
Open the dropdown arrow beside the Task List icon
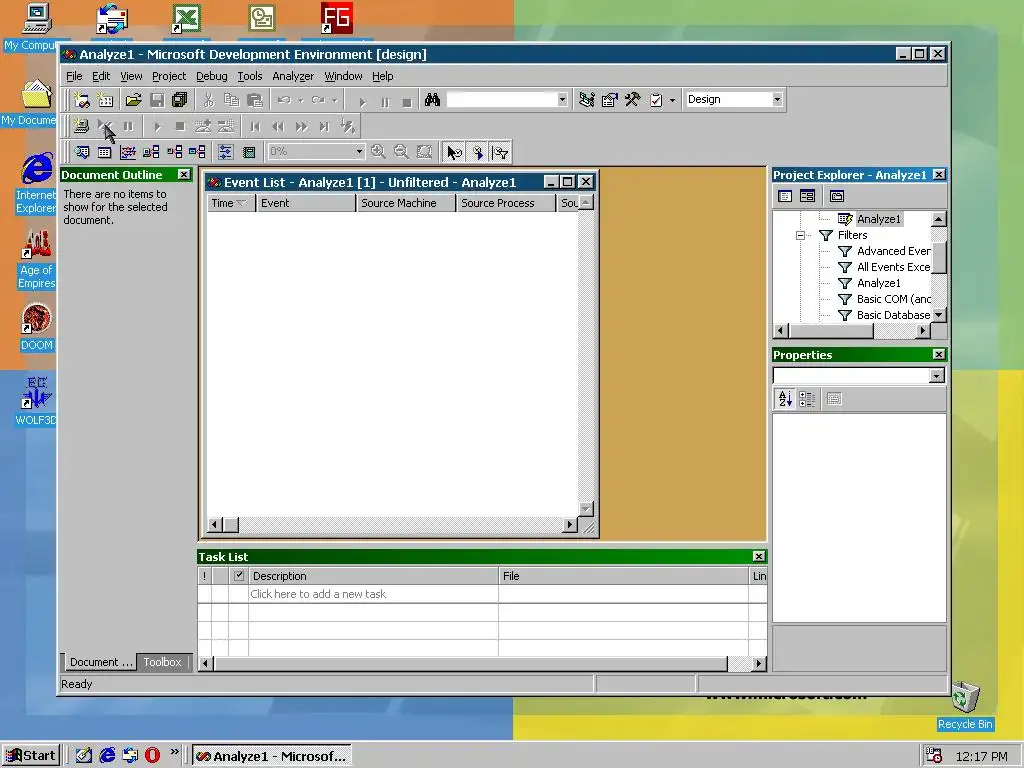(672, 100)
